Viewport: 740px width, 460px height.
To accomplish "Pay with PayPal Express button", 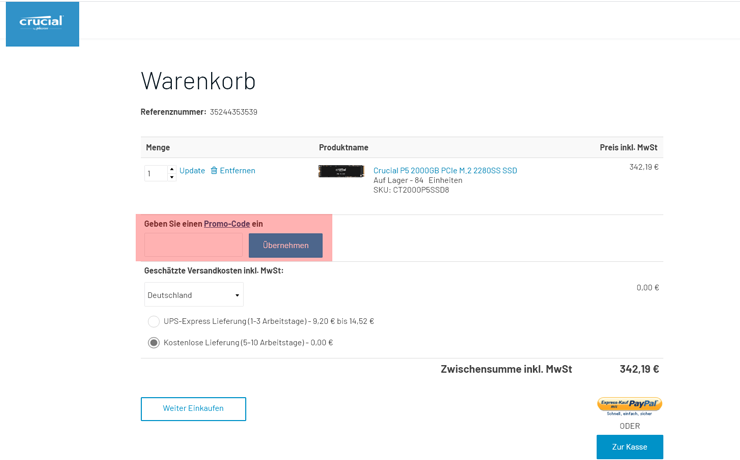I will [630, 406].
